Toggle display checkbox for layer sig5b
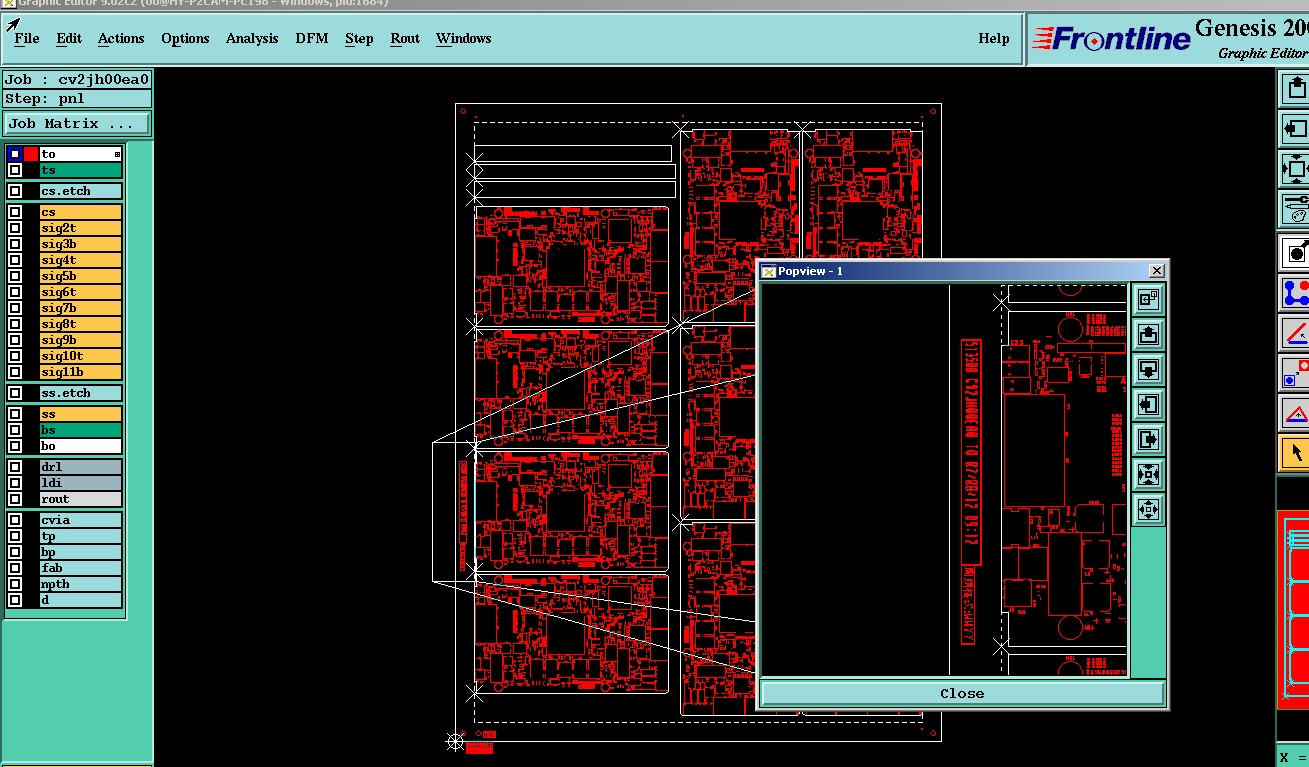 [15, 276]
